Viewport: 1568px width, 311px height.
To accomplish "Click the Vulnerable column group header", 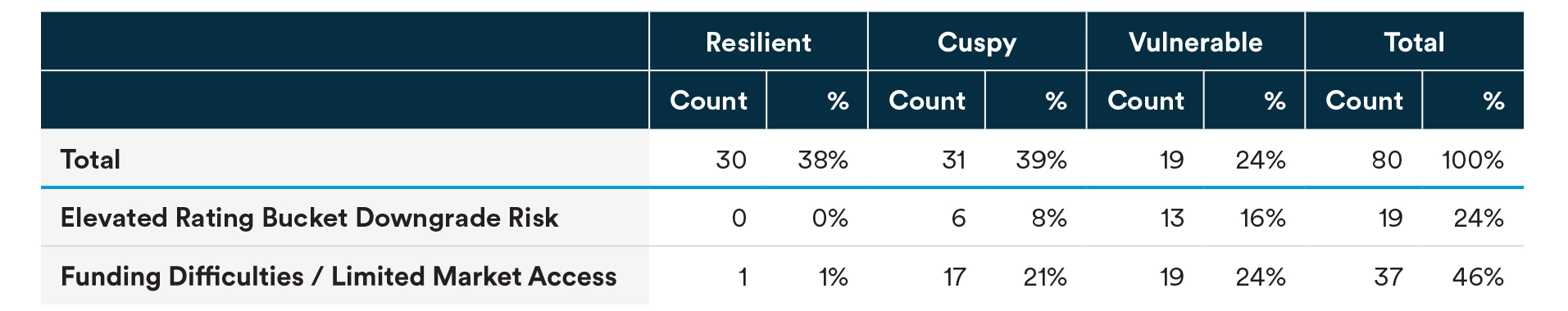I will 1195,42.
